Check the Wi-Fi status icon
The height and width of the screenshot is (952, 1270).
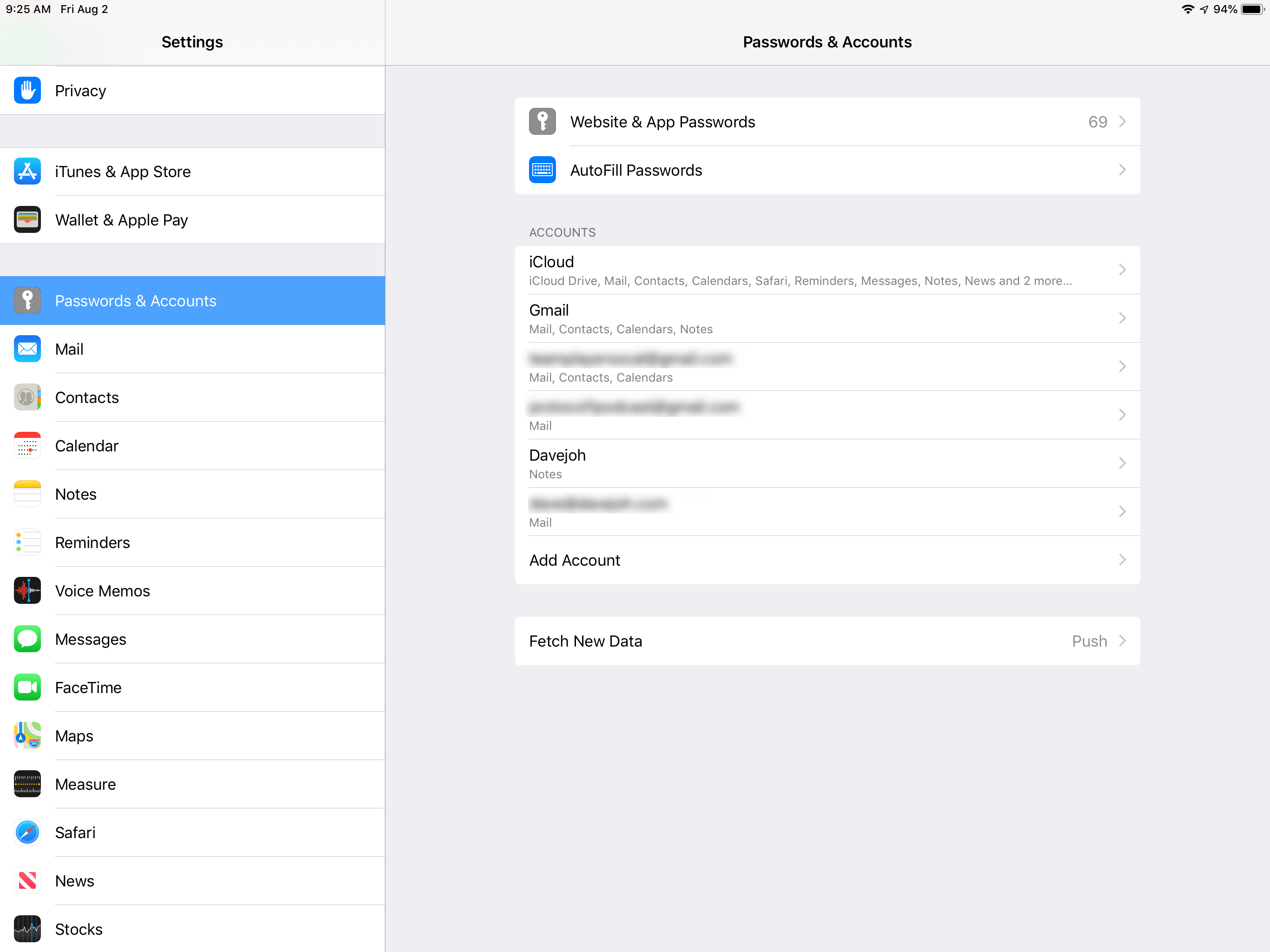[1187, 9]
